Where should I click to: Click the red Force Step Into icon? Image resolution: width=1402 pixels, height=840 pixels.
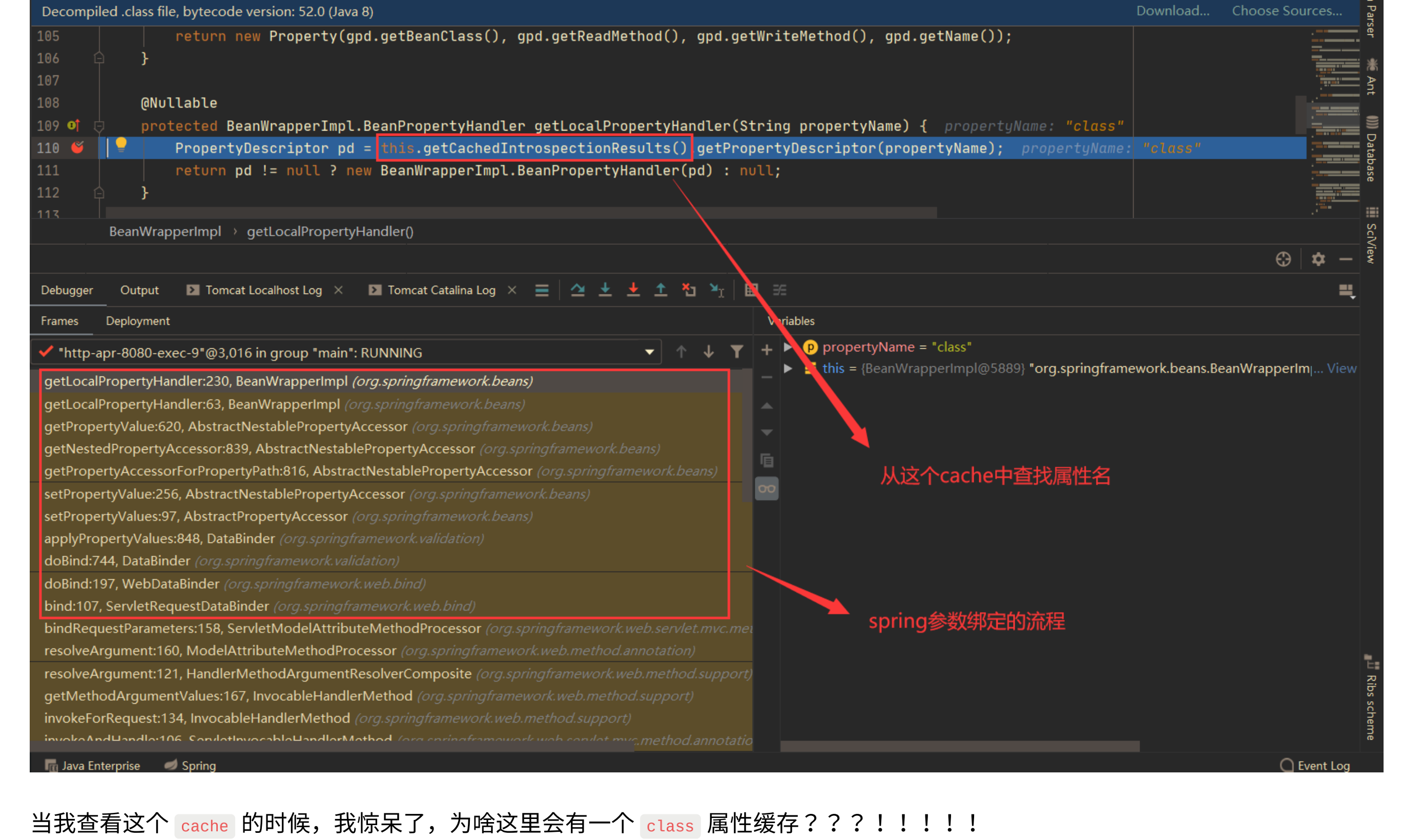pyautogui.click(x=633, y=290)
